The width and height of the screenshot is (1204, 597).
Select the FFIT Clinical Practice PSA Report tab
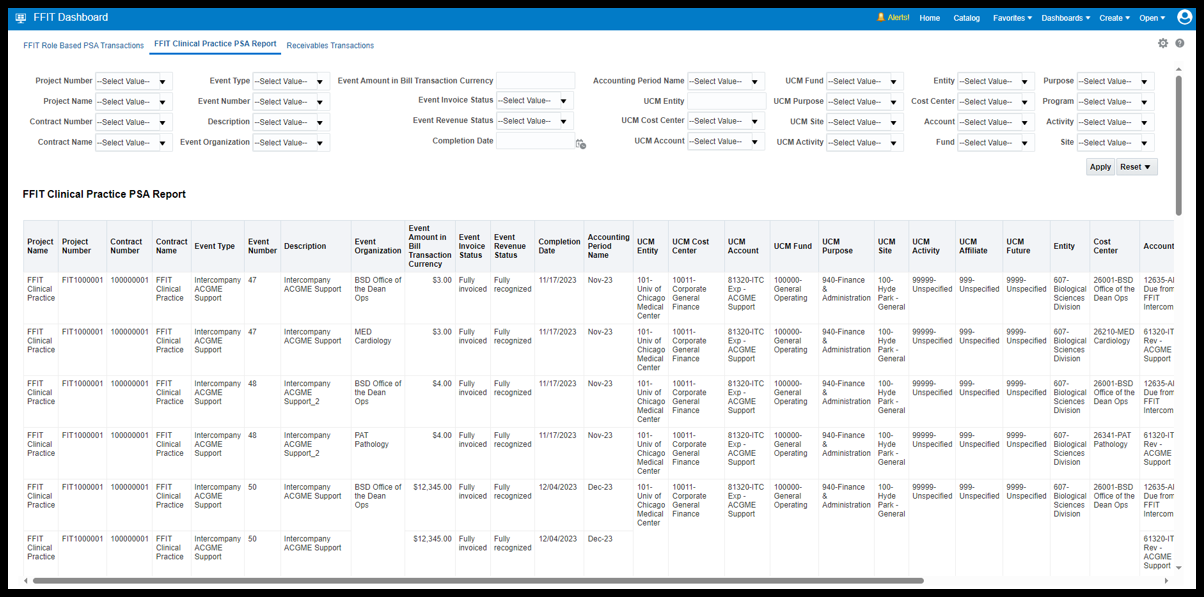215,45
